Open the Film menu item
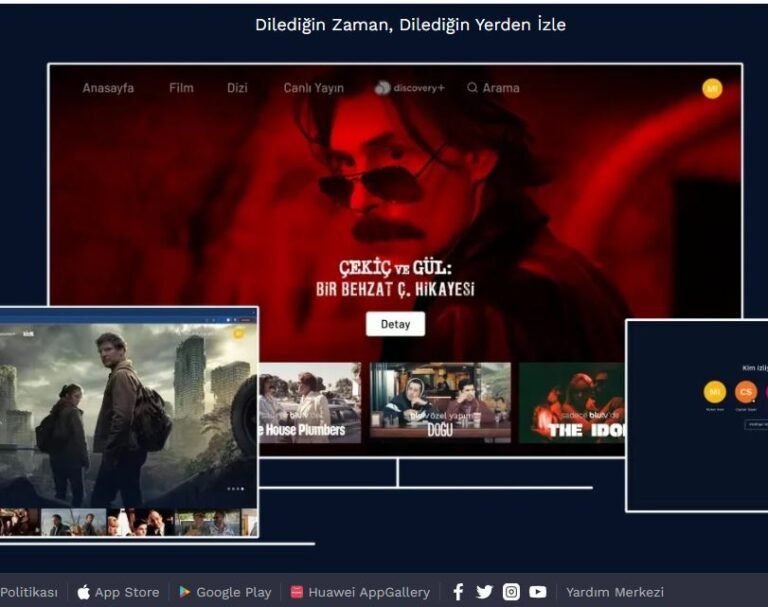This screenshot has width=768, height=607. tap(181, 88)
